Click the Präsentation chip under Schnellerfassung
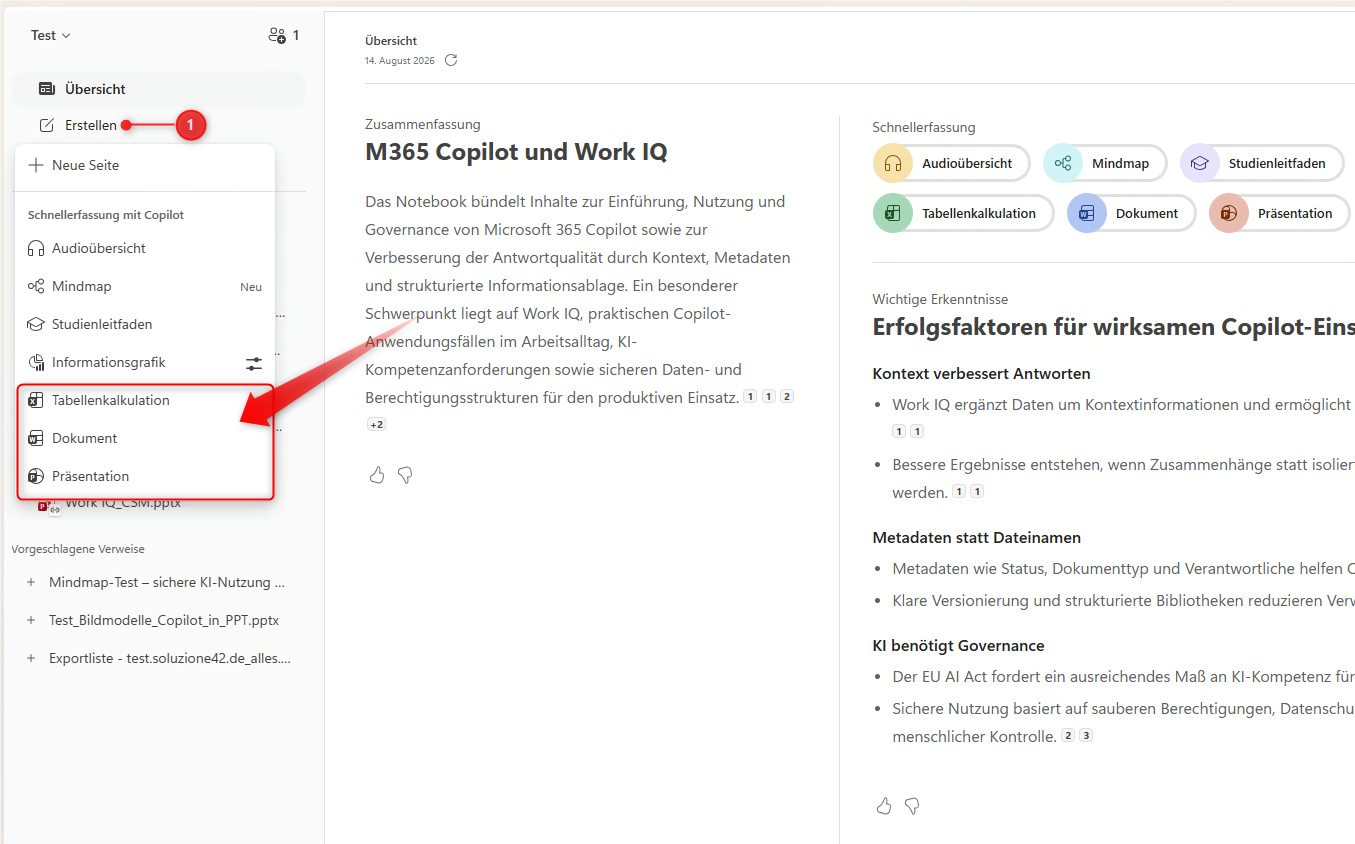1355x844 pixels. click(1279, 213)
